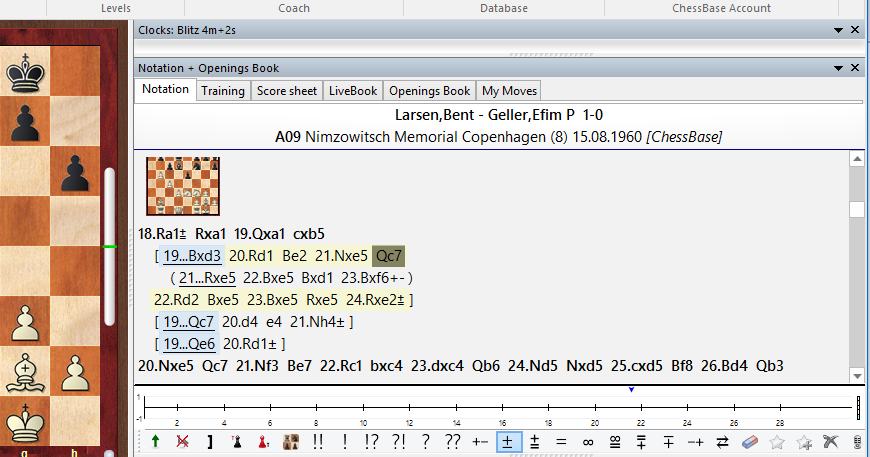
Task: Apply the double question mark blunder symbol
Action: pyautogui.click(x=453, y=442)
